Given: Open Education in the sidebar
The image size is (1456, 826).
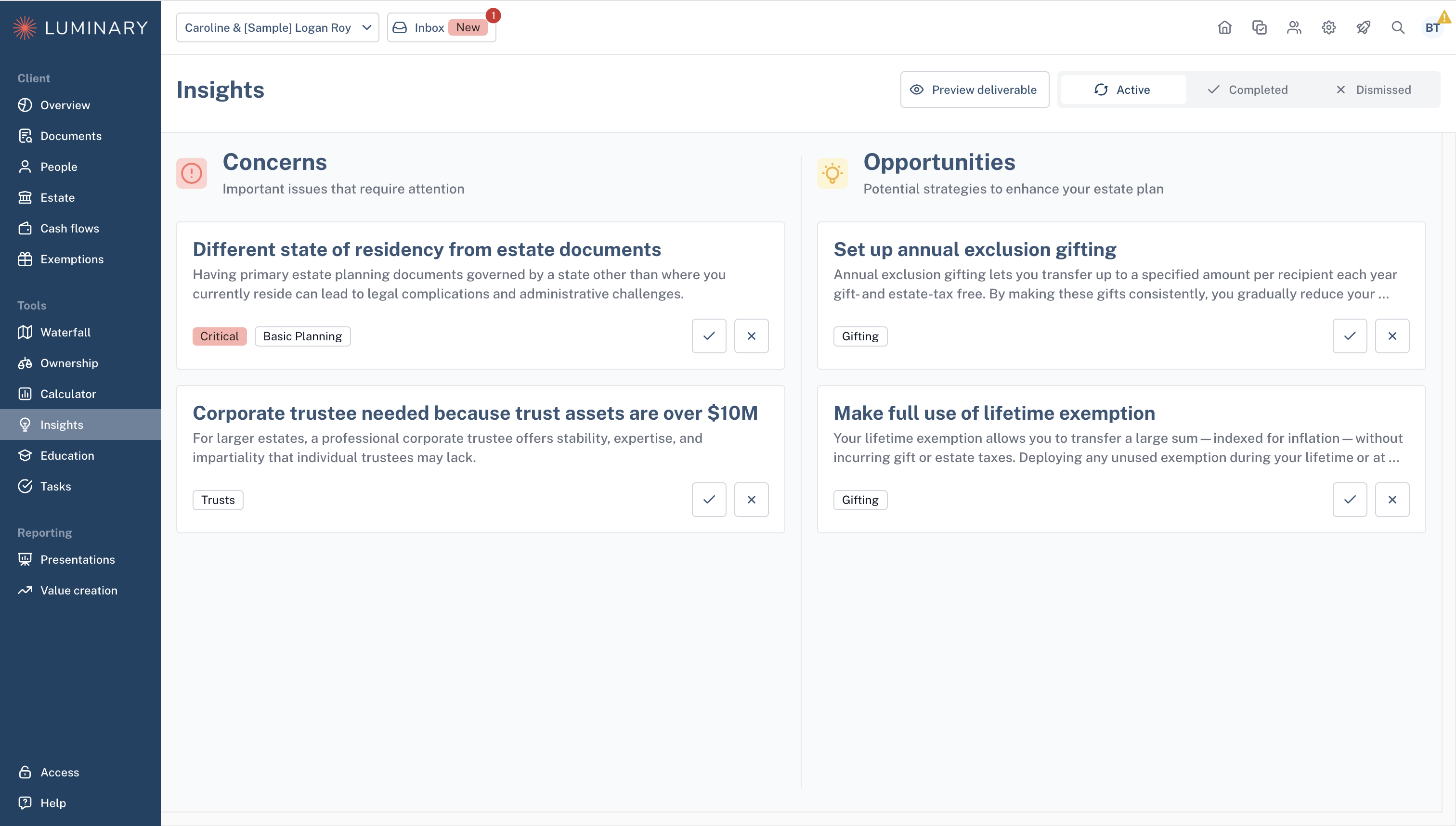Looking at the screenshot, I should (x=80, y=455).
